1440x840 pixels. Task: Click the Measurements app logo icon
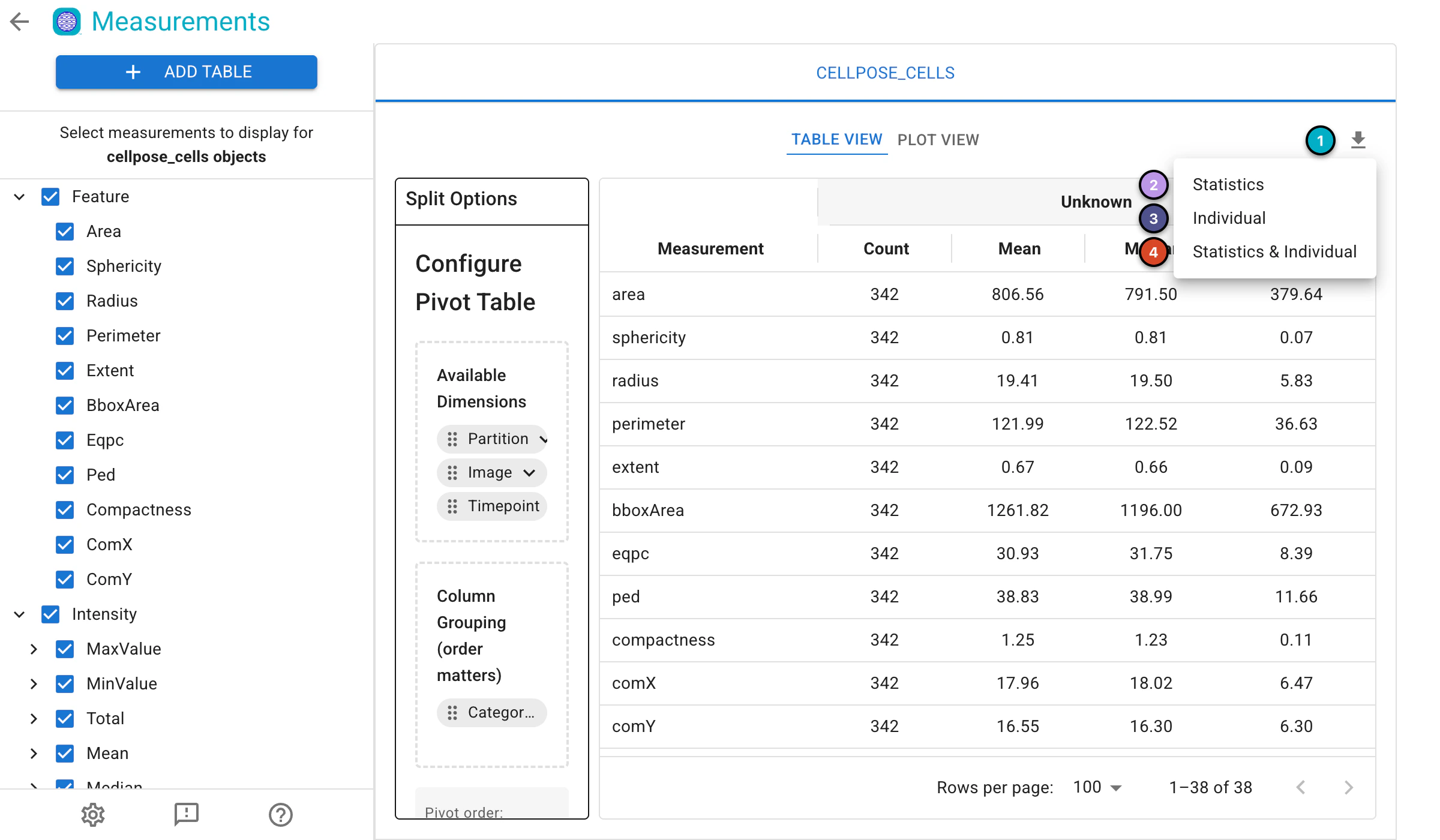point(67,22)
